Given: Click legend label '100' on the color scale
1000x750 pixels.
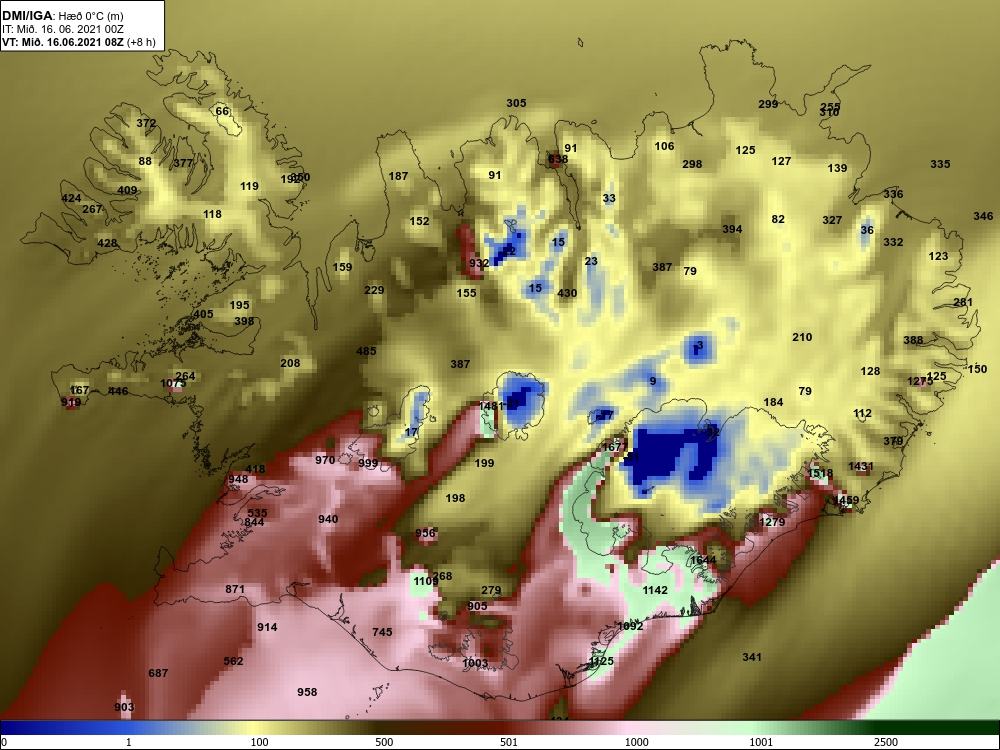Looking at the screenshot, I should [x=260, y=742].
